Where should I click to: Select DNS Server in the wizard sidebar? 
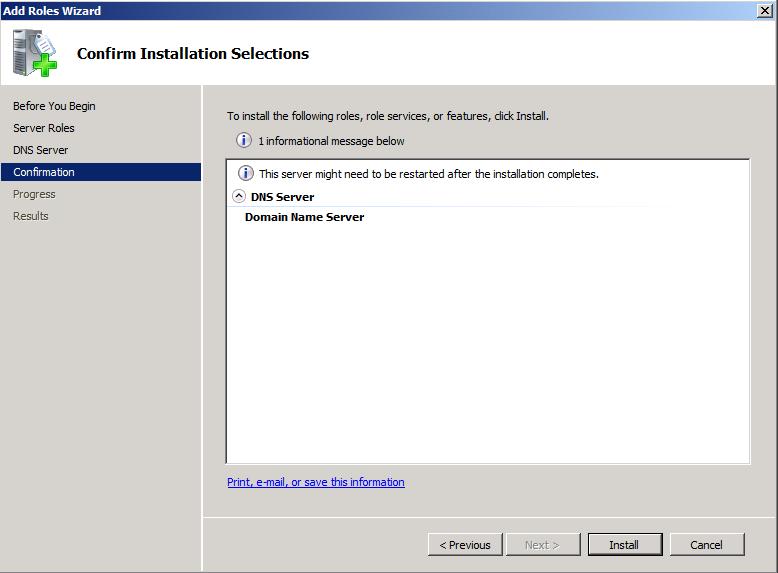click(x=40, y=150)
